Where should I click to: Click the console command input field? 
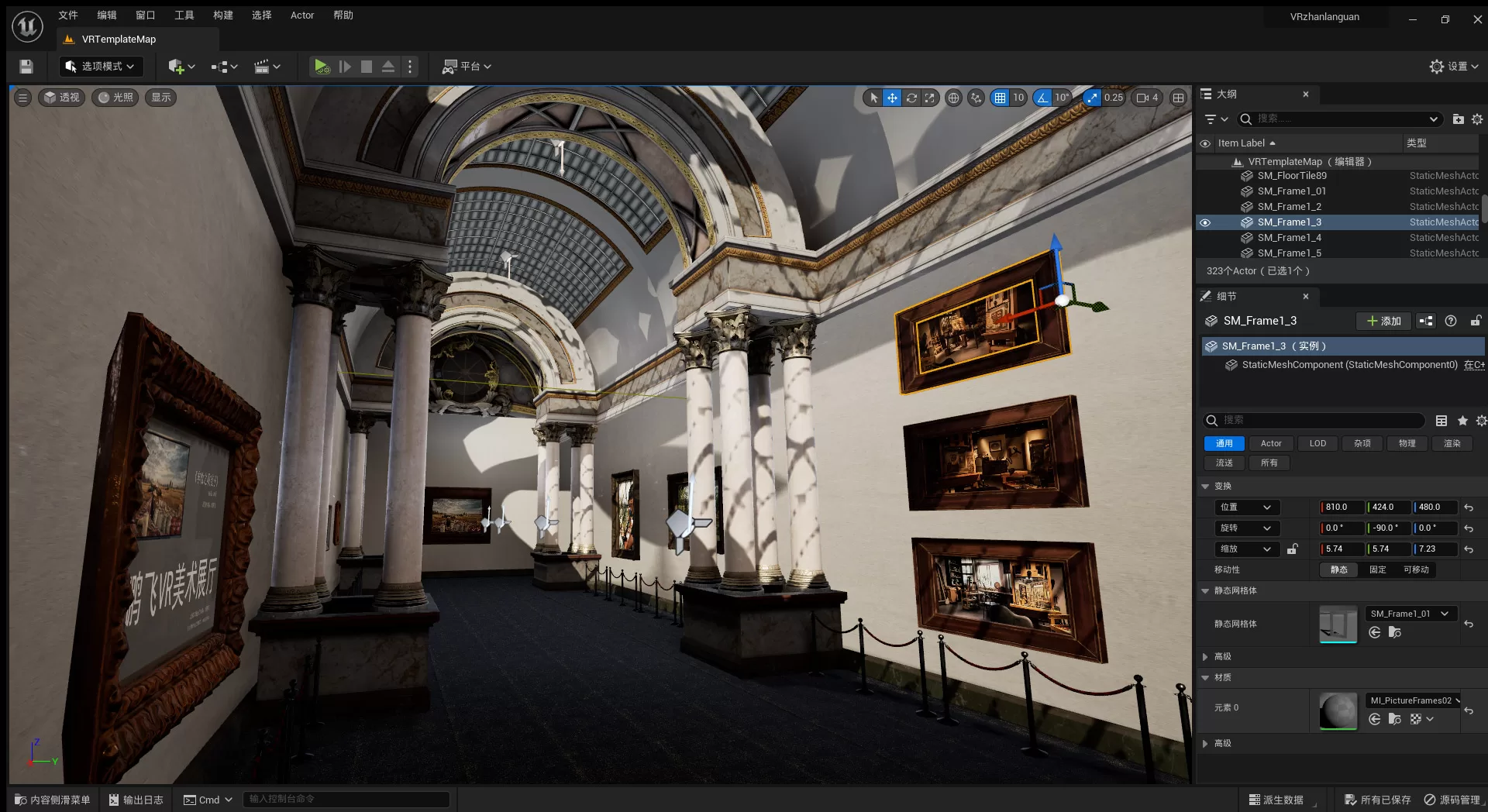[346, 799]
